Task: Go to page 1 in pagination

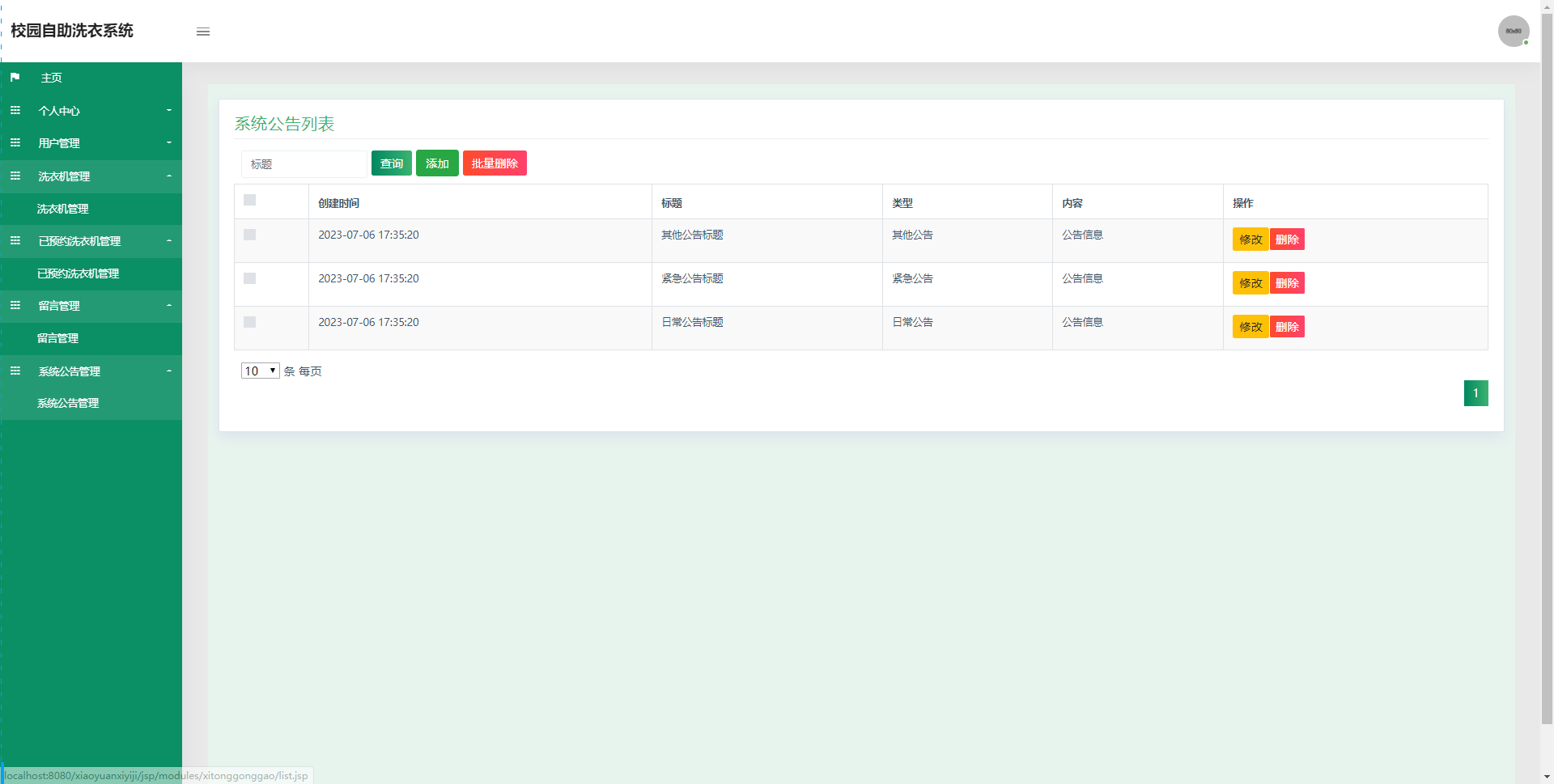Action: [x=1475, y=393]
